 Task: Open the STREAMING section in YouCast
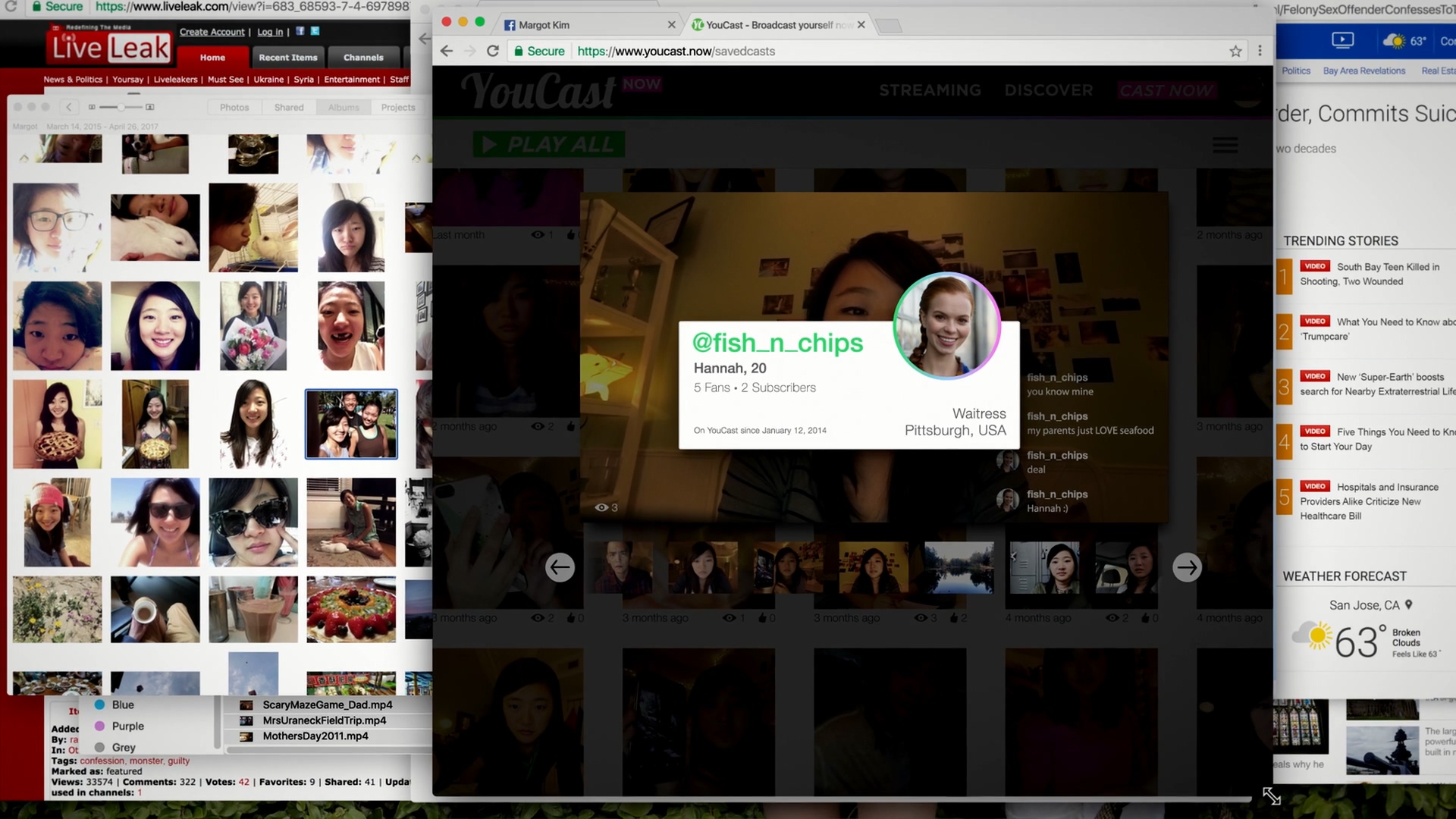930,90
